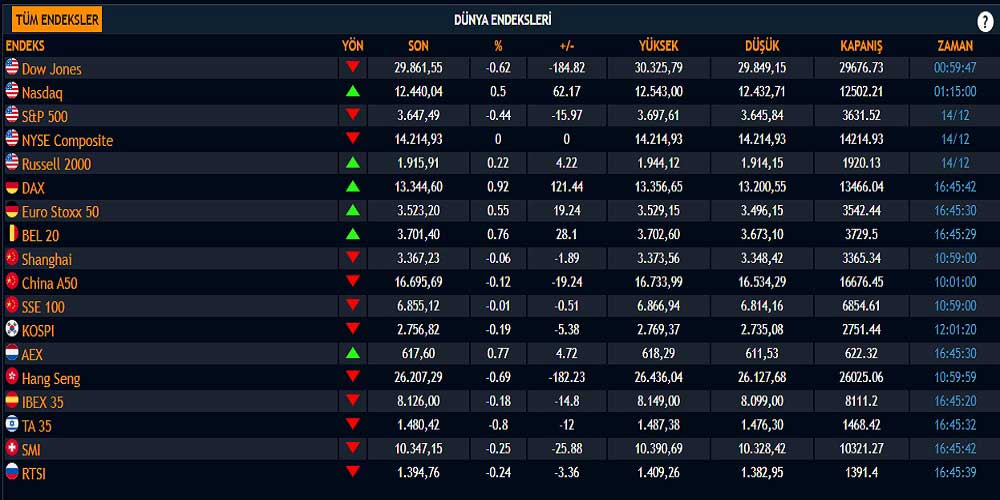Open the Shanghai index link

tap(47, 260)
